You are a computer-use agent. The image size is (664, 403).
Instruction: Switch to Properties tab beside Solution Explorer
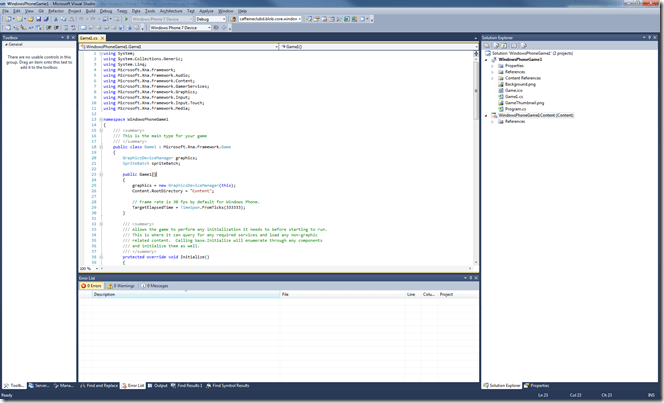click(537, 386)
